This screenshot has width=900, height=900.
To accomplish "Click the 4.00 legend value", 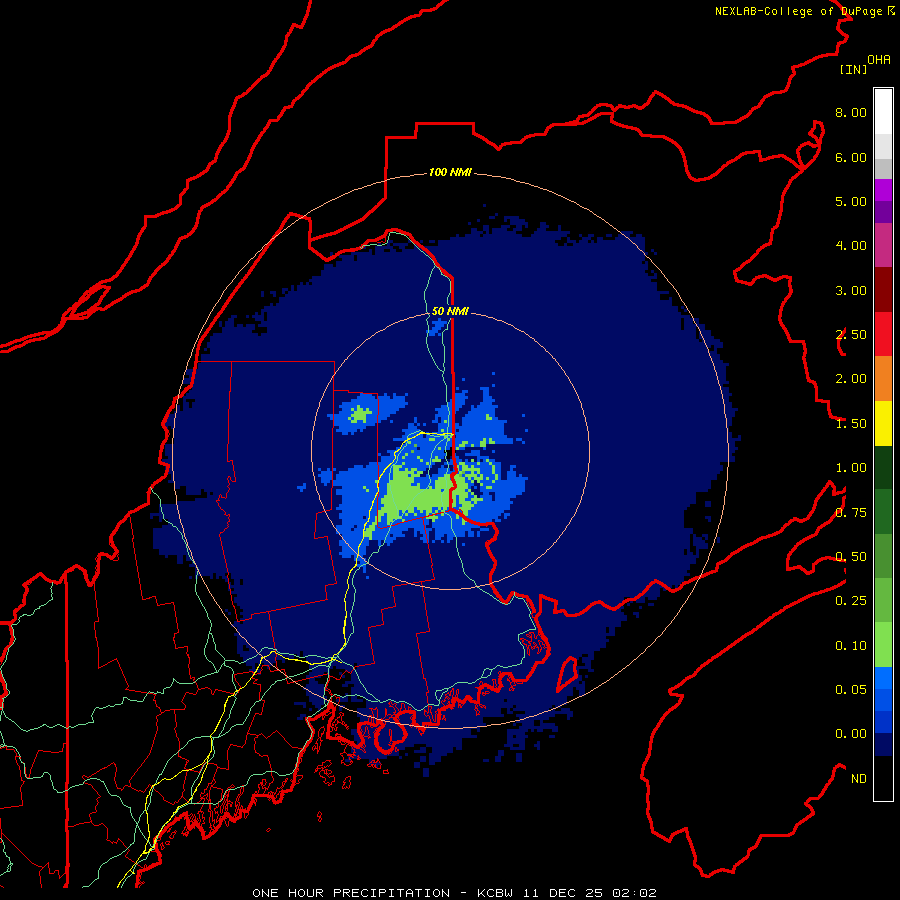I will pyautogui.click(x=851, y=246).
